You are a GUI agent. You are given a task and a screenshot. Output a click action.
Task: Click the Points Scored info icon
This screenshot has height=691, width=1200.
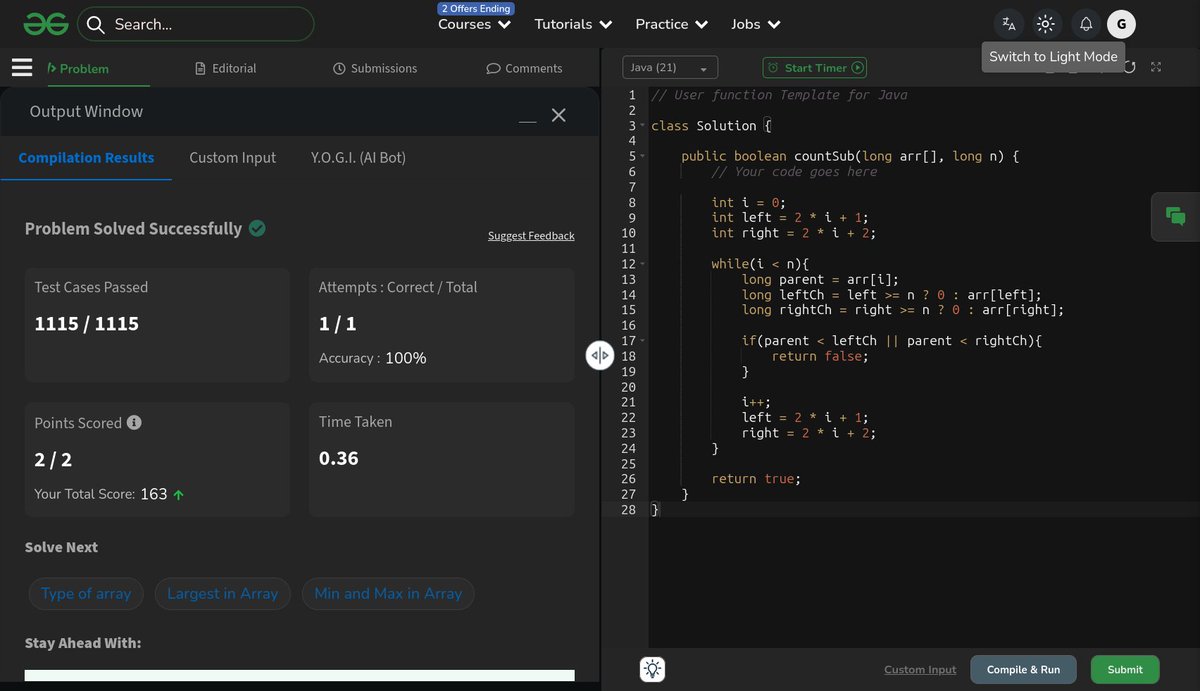click(134, 422)
